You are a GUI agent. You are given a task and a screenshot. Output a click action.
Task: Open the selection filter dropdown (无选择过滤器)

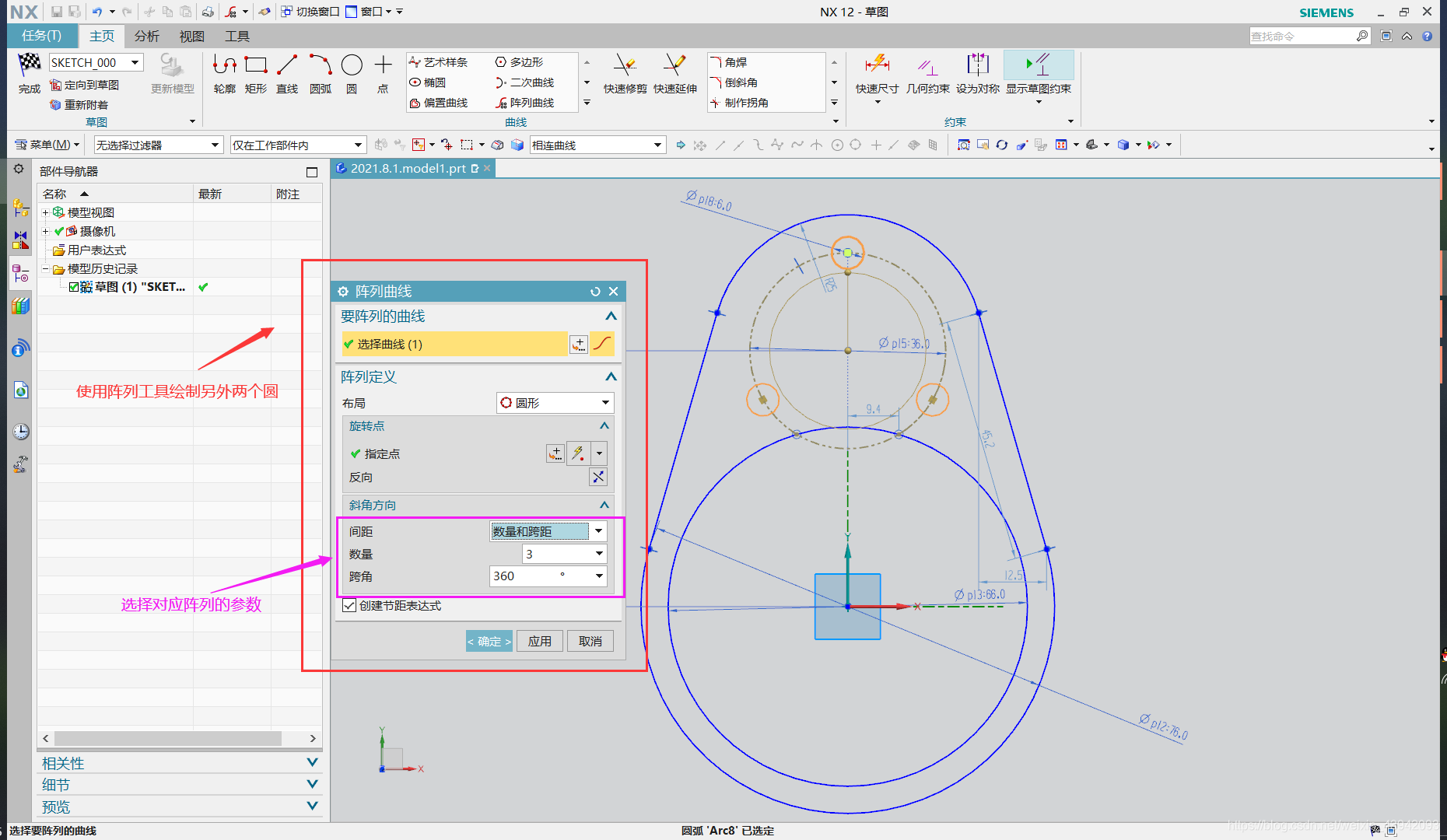(x=158, y=145)
